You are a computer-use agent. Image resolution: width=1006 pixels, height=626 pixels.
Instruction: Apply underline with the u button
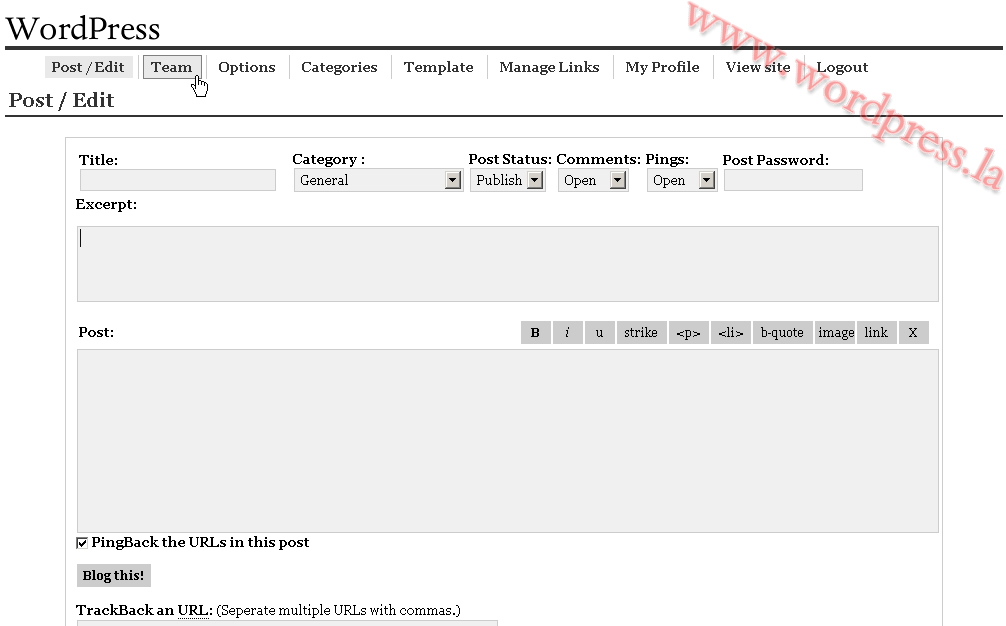pyautogui.click(x=599, y=332)
